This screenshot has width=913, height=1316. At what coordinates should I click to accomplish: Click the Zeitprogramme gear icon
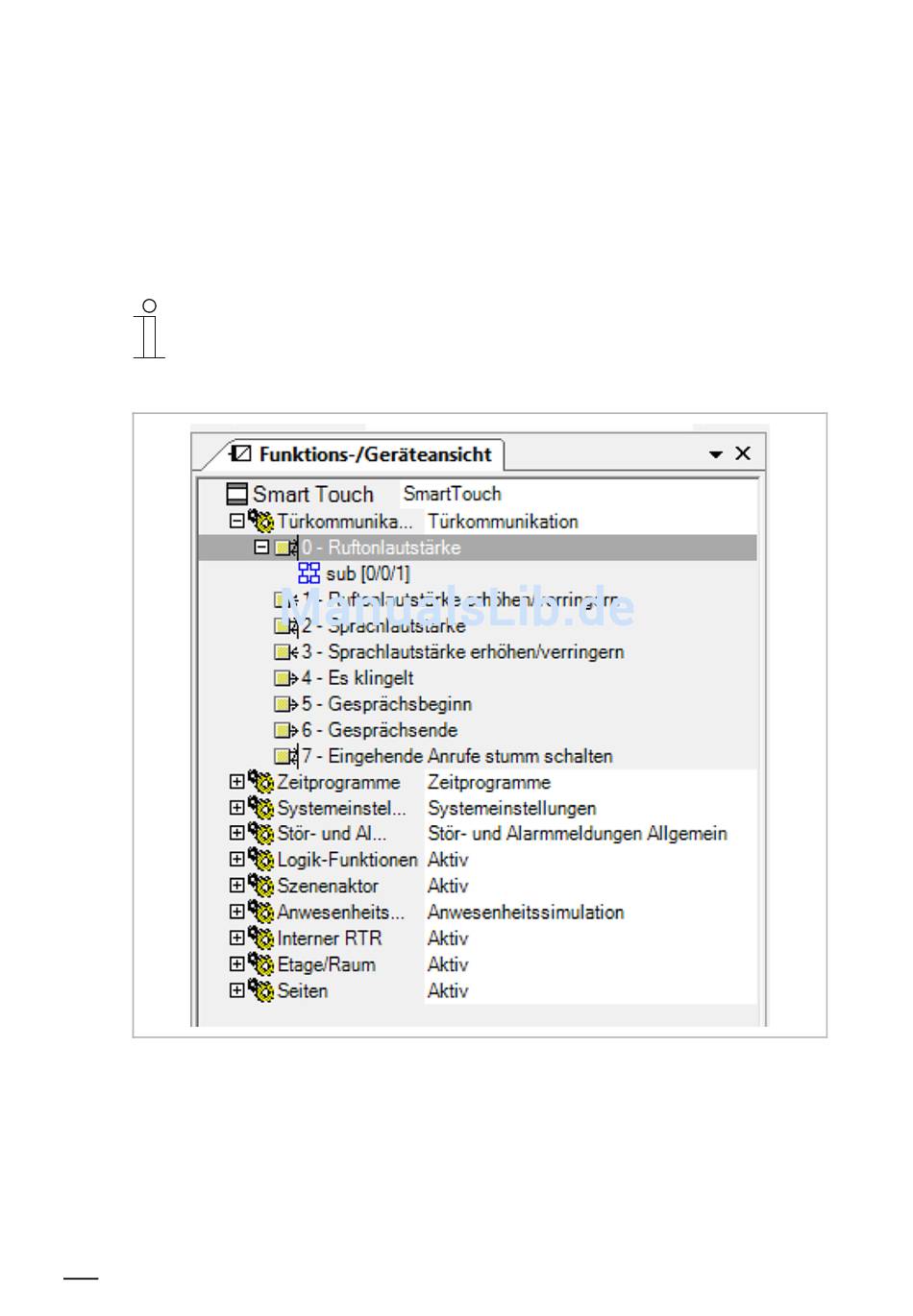click(x=261, y=782)
